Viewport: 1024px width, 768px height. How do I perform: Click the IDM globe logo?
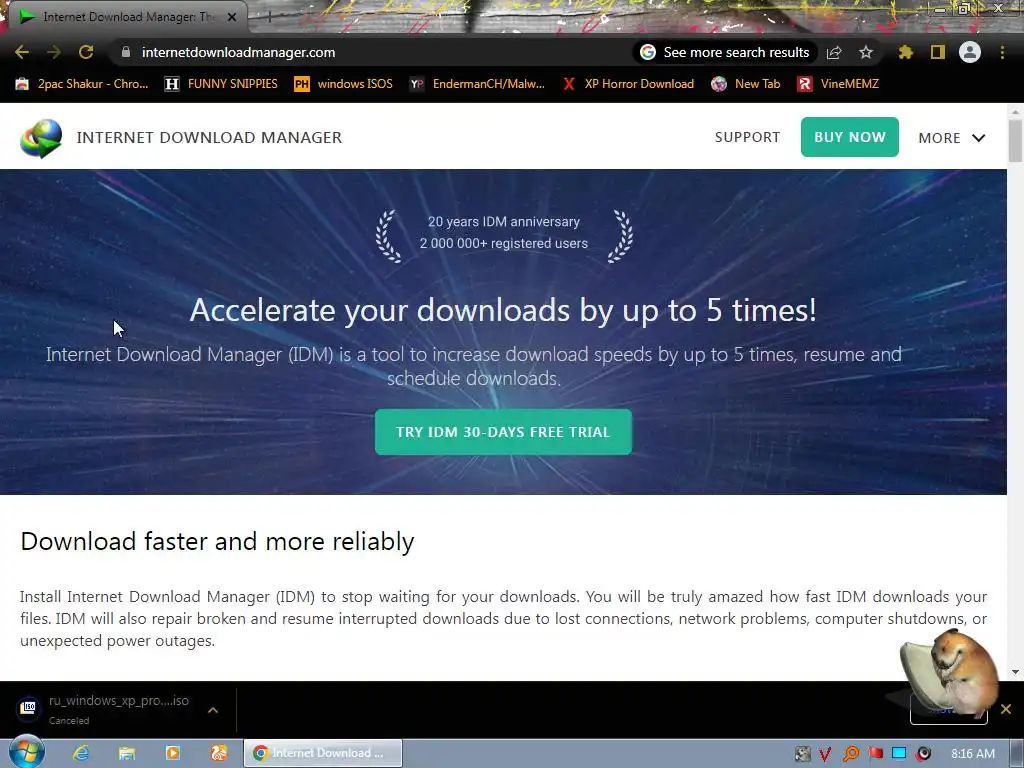41,138
